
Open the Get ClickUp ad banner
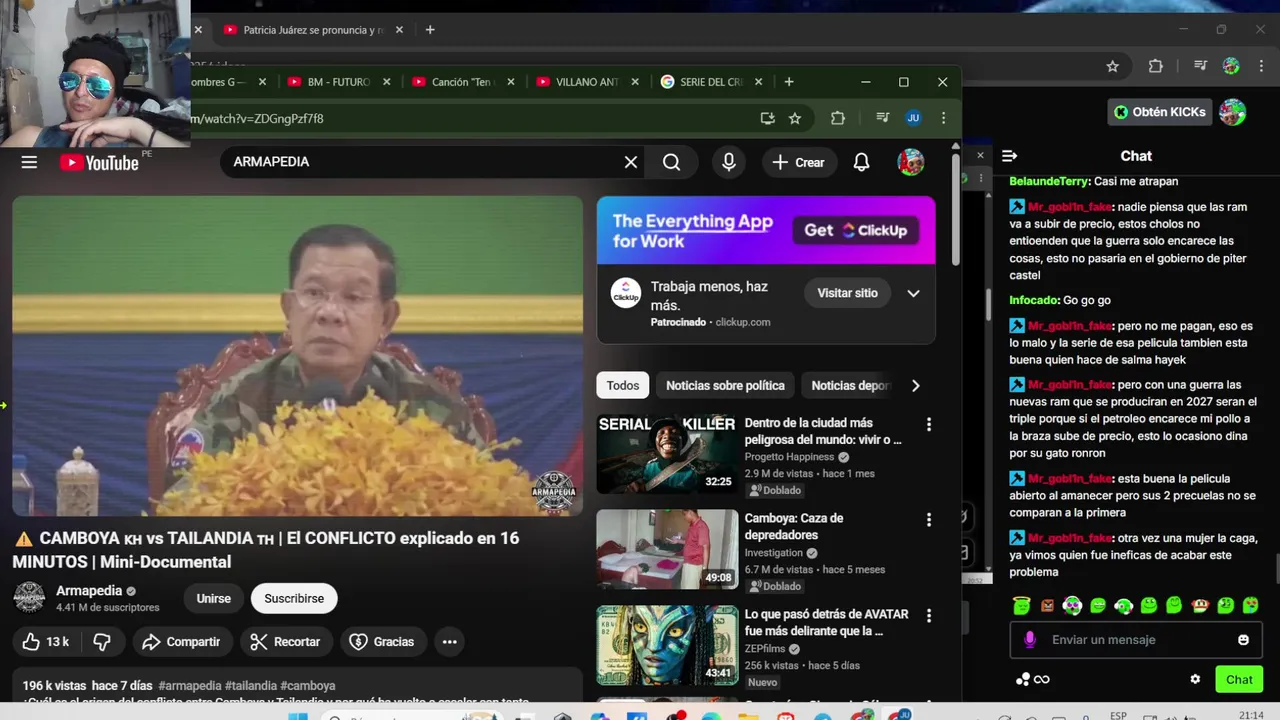766,230
